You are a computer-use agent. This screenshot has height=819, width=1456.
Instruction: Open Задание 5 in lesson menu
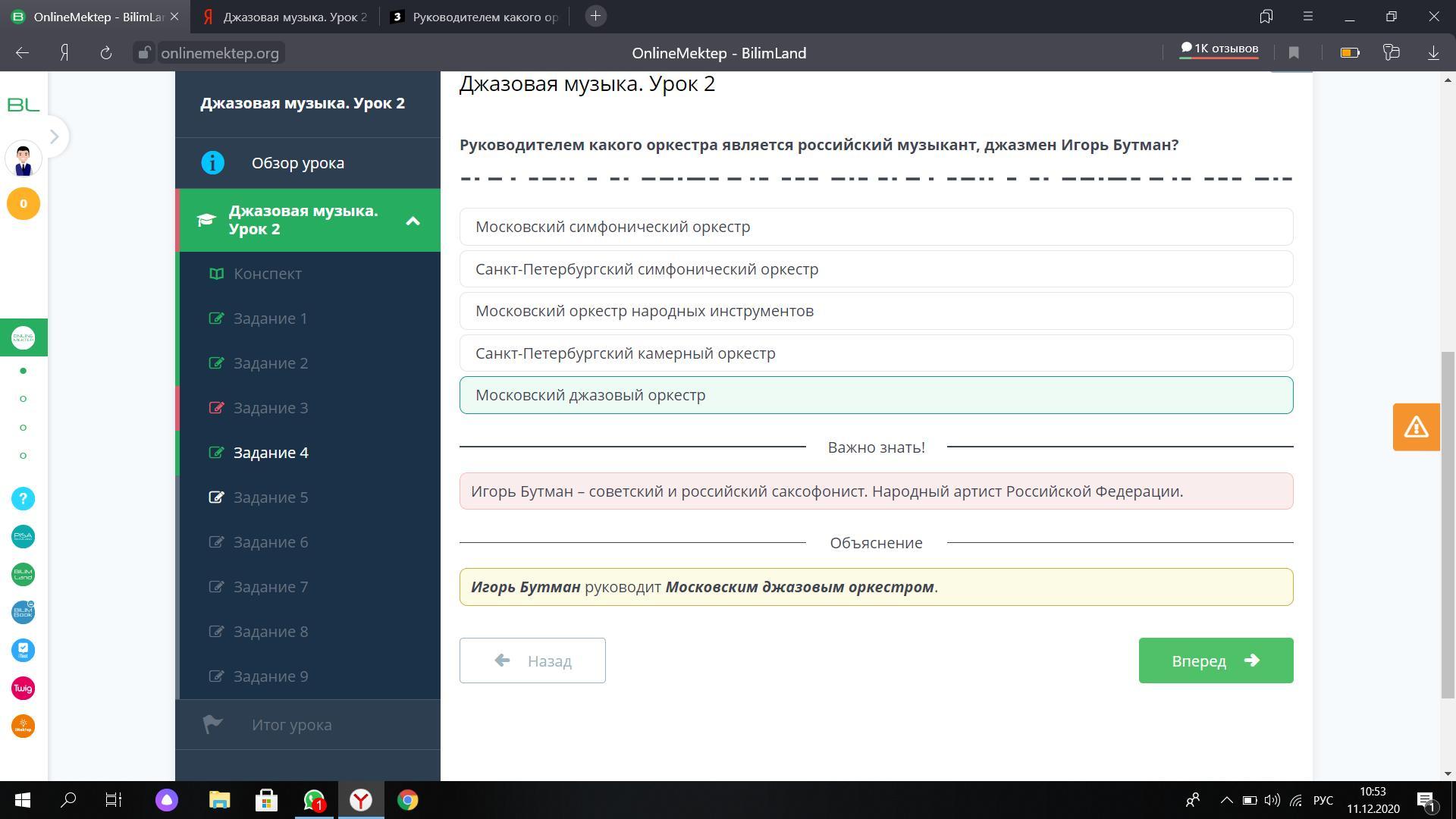tap(271, 497)
